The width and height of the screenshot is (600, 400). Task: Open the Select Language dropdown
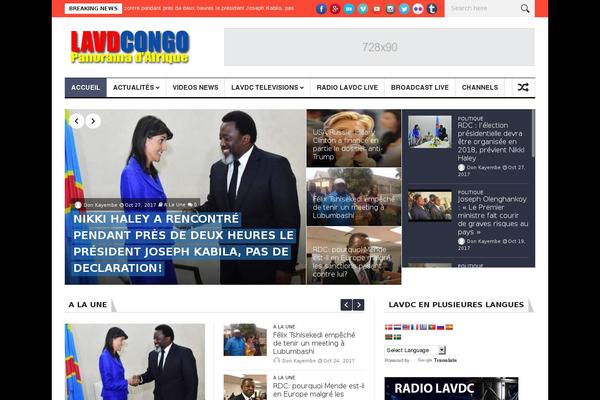415,350
